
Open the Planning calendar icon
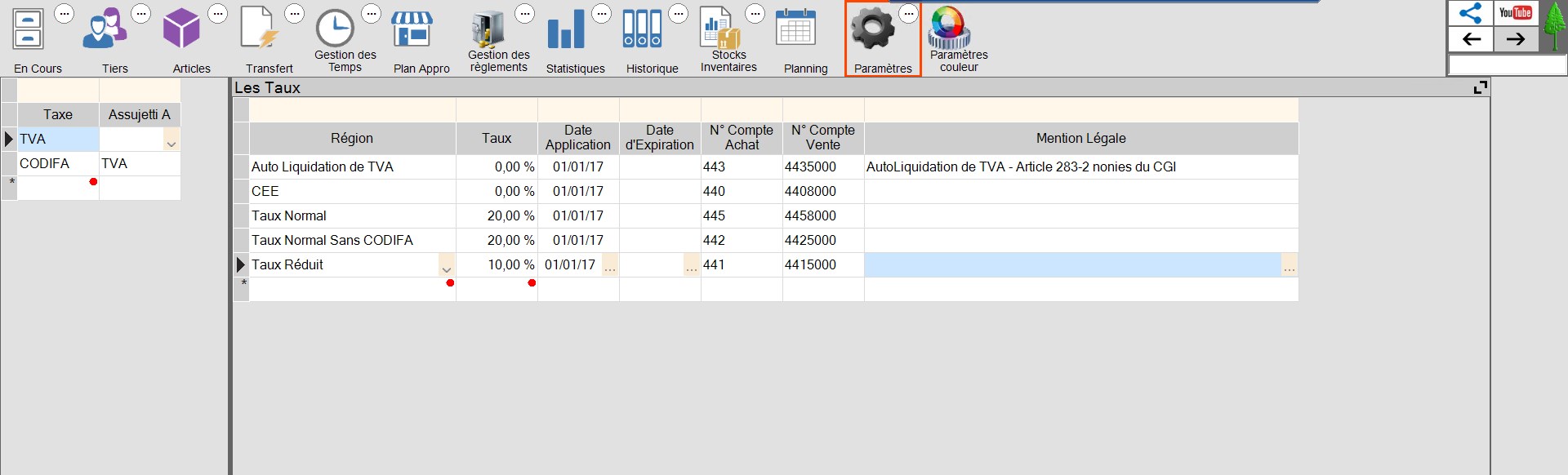795,28
